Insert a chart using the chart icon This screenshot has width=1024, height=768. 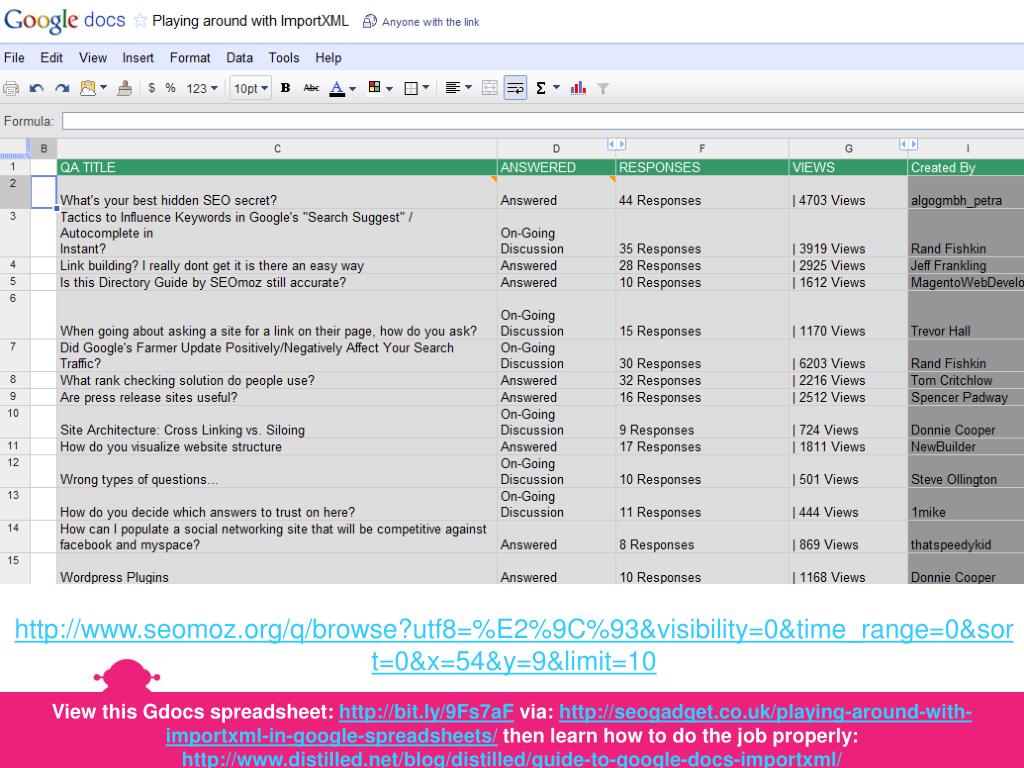coord(578,88)
